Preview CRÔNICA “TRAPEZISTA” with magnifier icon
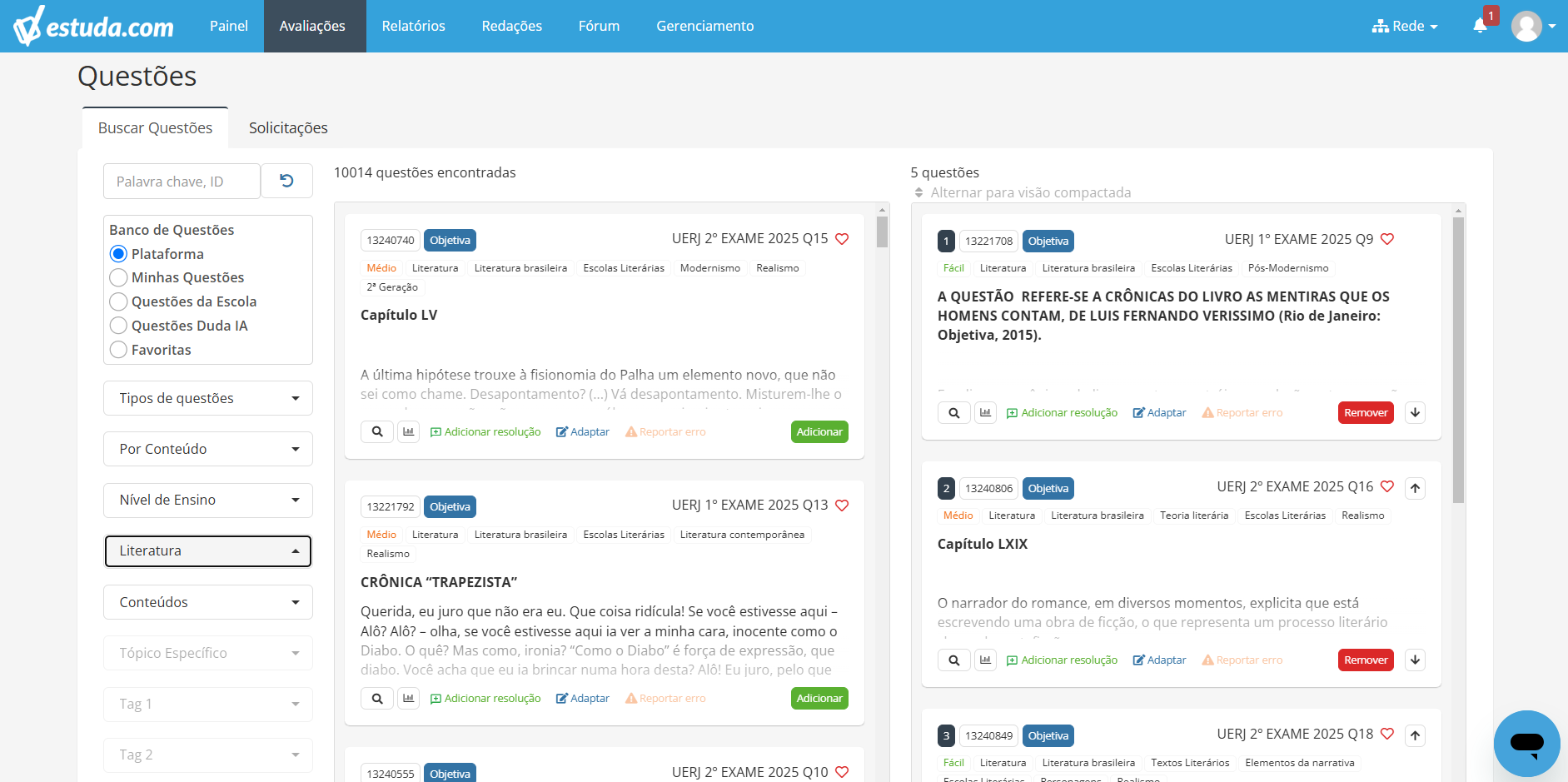The image size is (1568, 782). tap(377, 698)
